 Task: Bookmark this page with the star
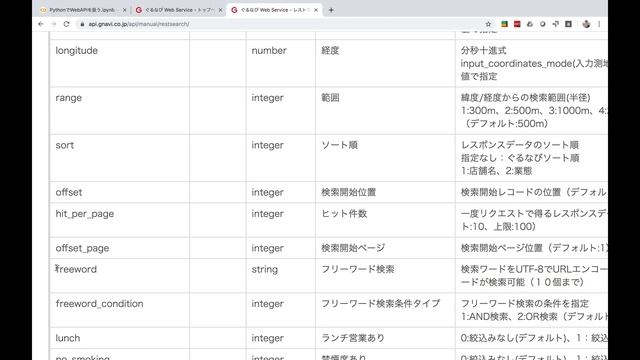(488, 24)
